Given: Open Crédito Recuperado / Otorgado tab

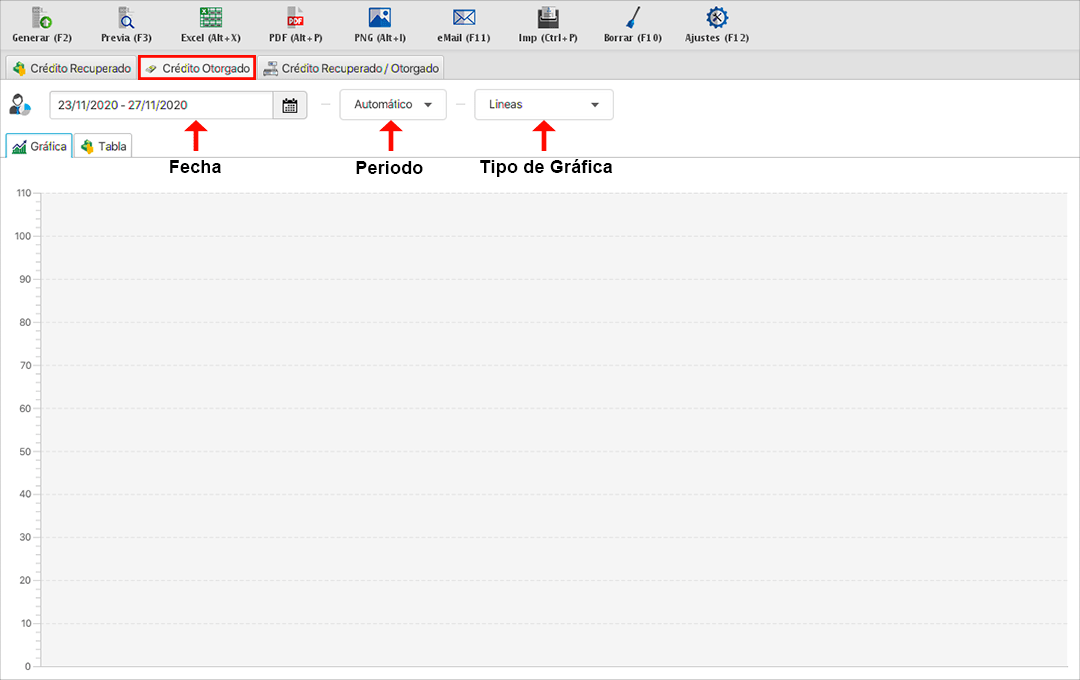Looking at the screenshot, I should click(x=350, y=68).
